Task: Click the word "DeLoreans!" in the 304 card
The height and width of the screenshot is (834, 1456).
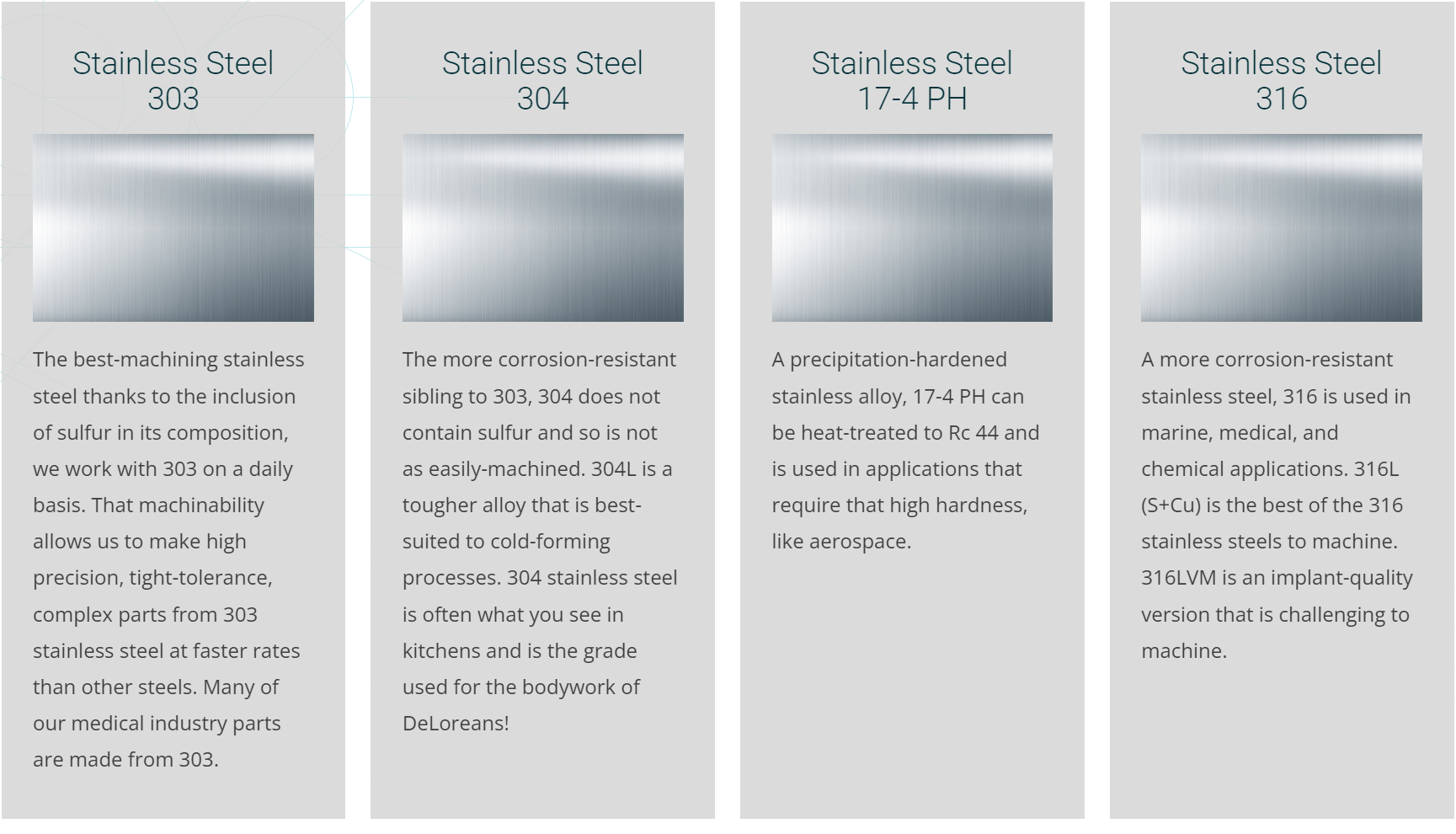Action: (x=456, y=724)
